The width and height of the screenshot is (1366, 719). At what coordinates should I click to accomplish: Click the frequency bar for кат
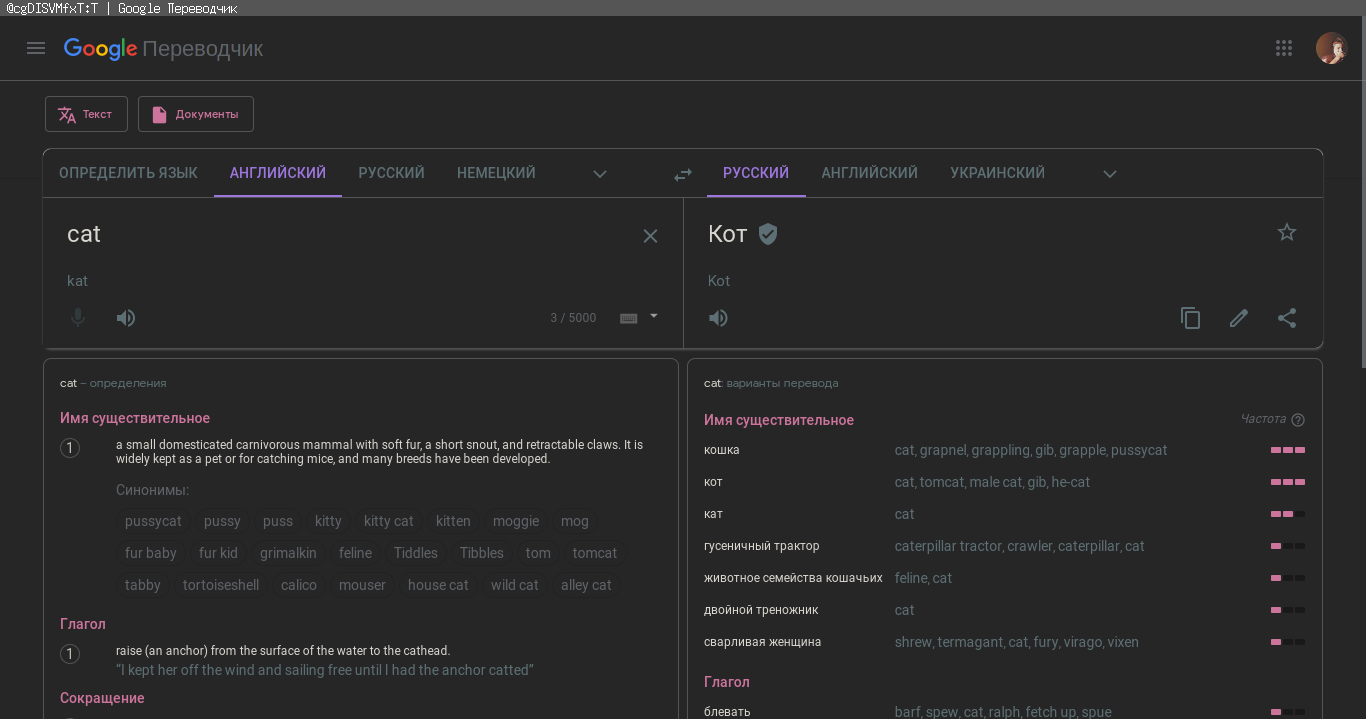pyautogui.click(x=1288, y=514)
